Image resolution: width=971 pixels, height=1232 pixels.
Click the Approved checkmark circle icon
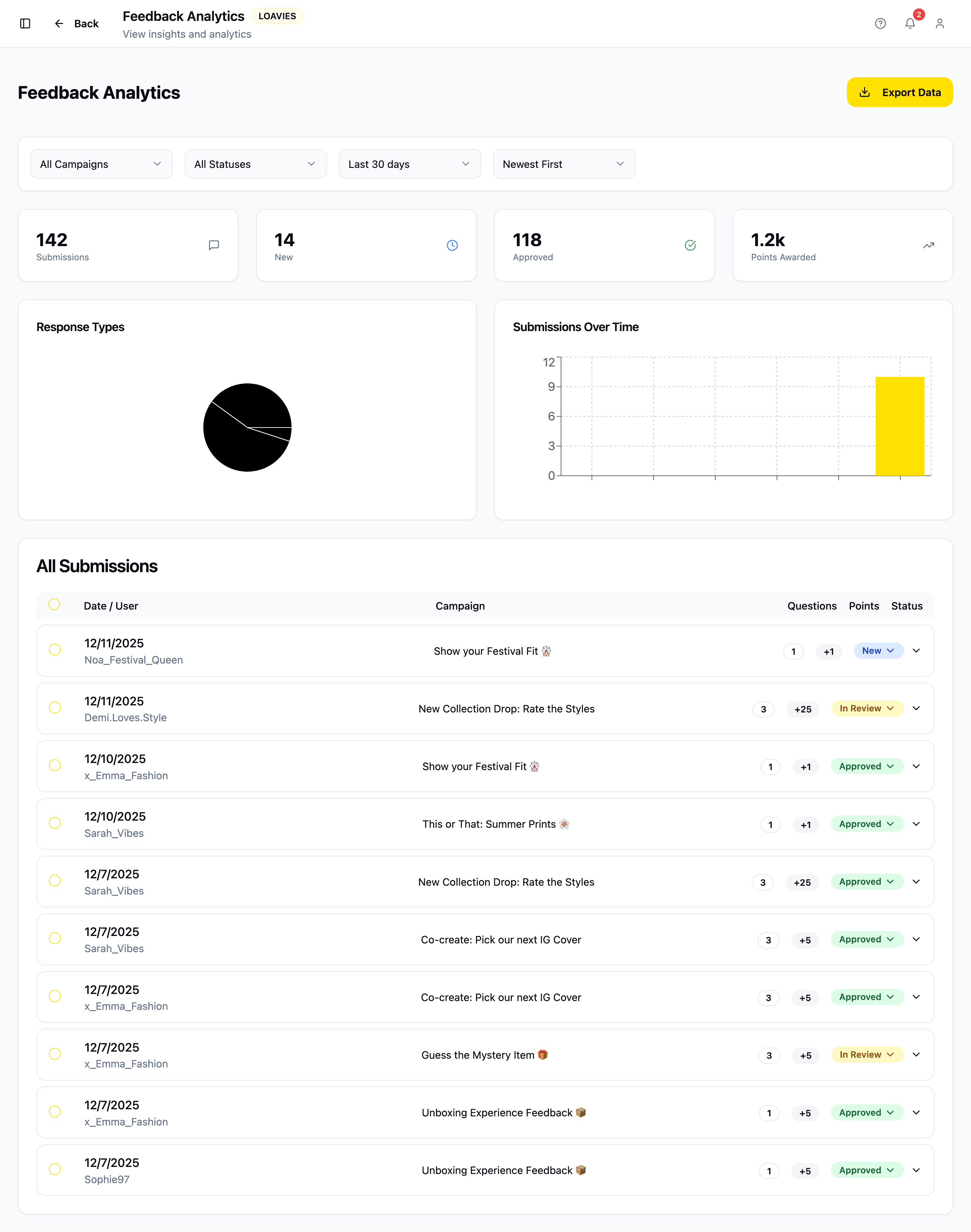point(690,245)
